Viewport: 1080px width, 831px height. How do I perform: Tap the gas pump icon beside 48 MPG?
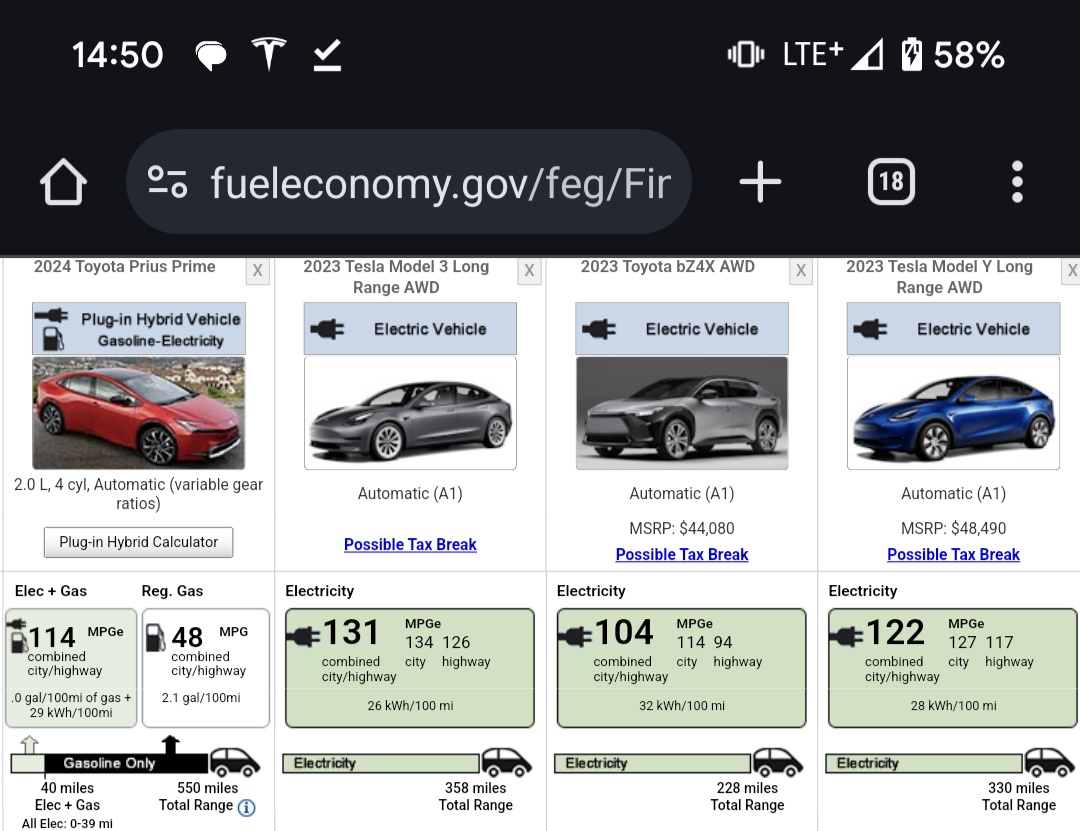[x=155, y=637]
